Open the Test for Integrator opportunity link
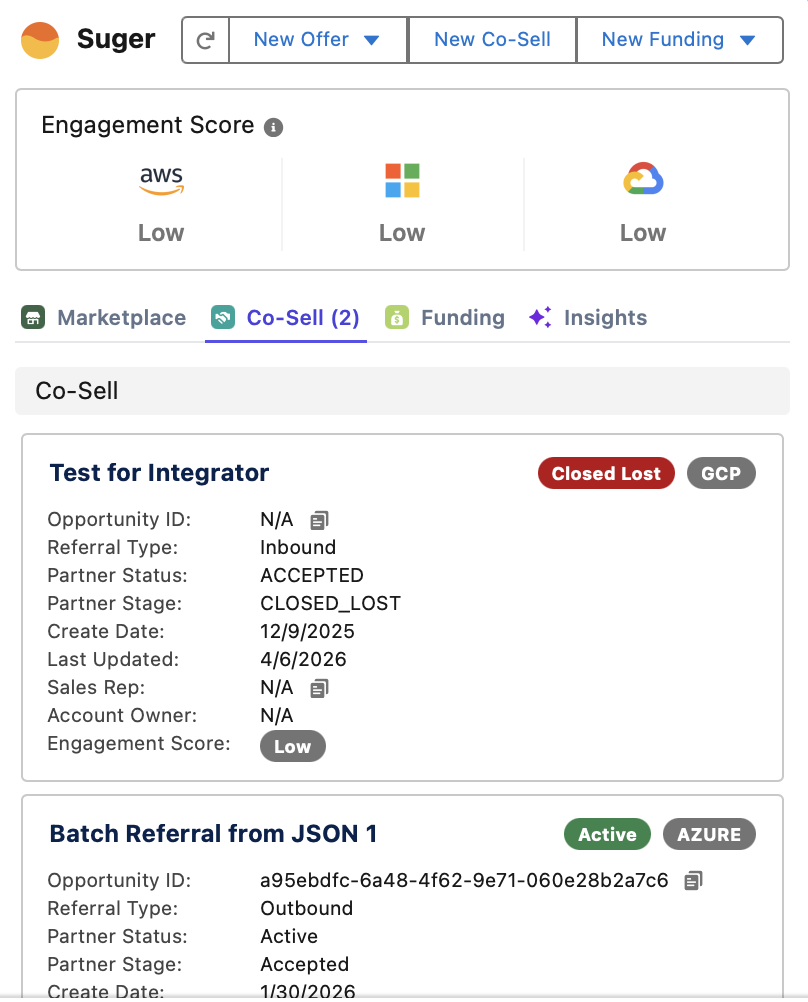Image resolution: width=808 pixels, height=1002 pixels. 158,472
